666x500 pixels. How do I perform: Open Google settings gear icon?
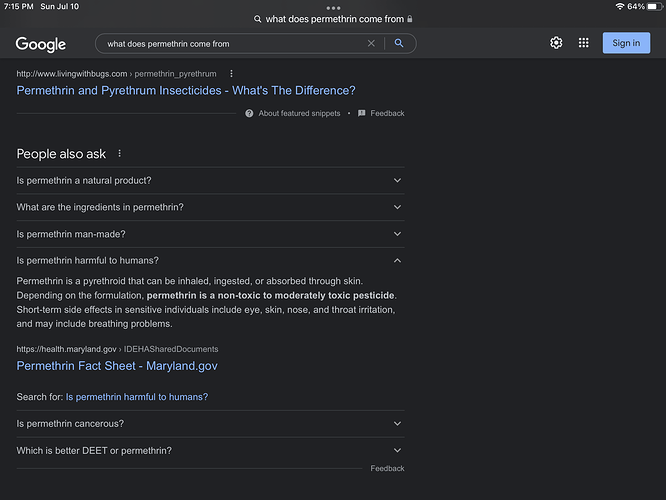coord(556,43)
